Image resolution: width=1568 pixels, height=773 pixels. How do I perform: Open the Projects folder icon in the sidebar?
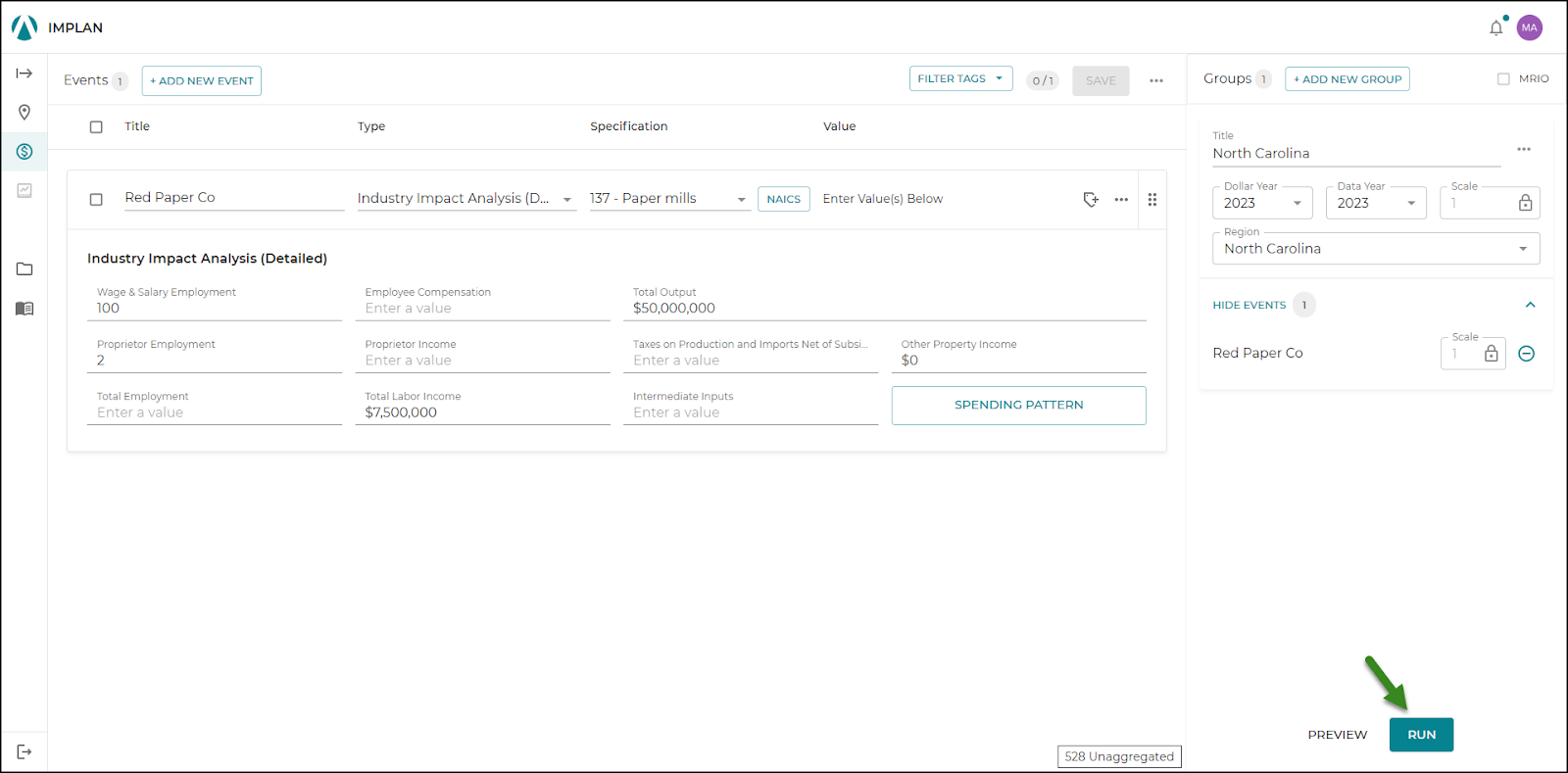click(24, 269)
